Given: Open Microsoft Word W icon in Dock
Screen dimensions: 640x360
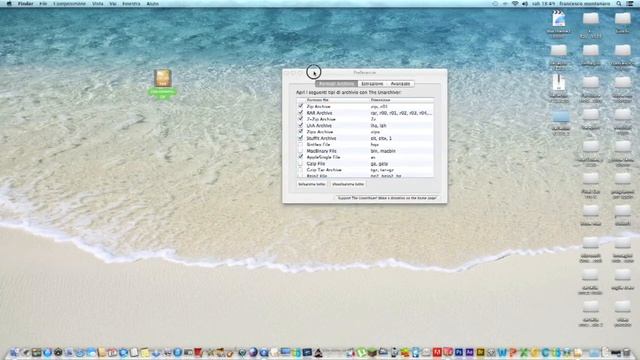Looking at the screenshot, I should pyautogui.click(x=502, y=352).
